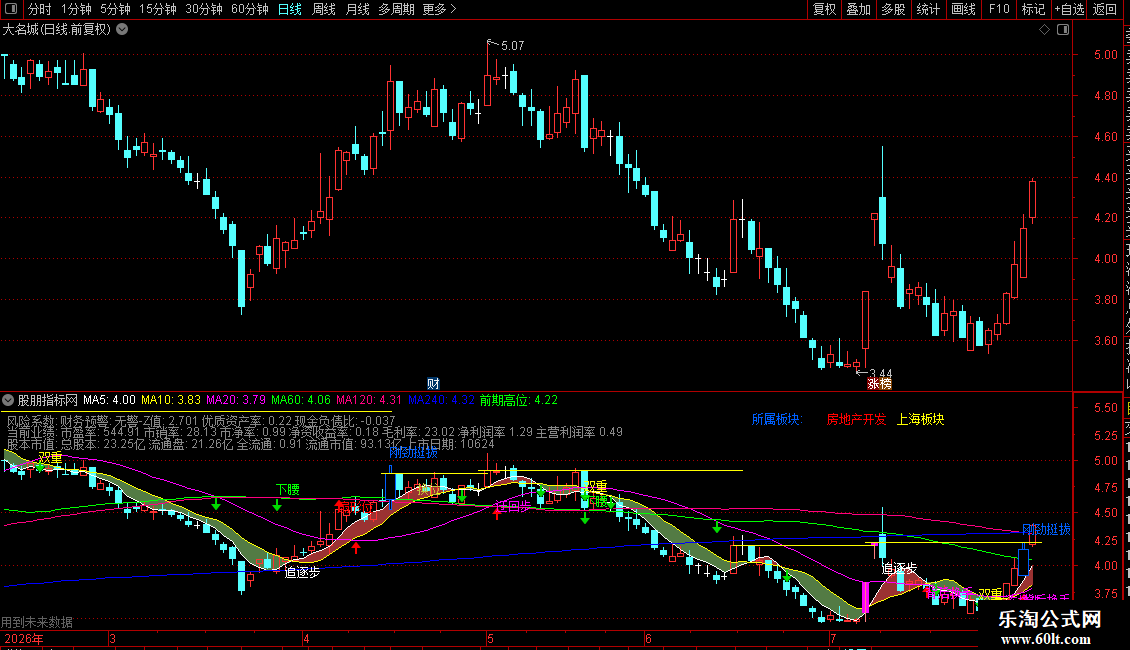Click the 下腰 signal label with green arrow
1130x650 pixels.
288,490
